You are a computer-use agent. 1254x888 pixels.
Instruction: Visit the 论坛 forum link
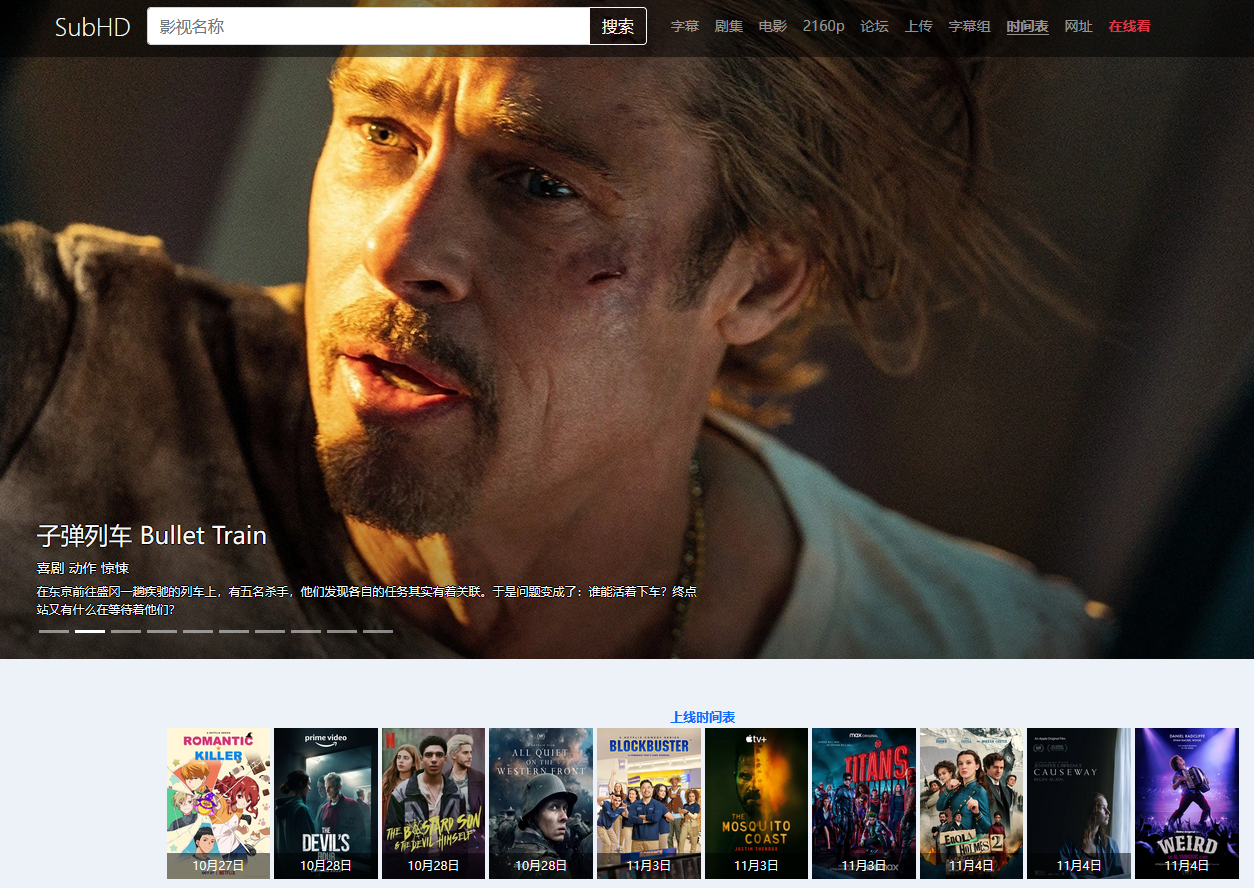coord(874,26)
